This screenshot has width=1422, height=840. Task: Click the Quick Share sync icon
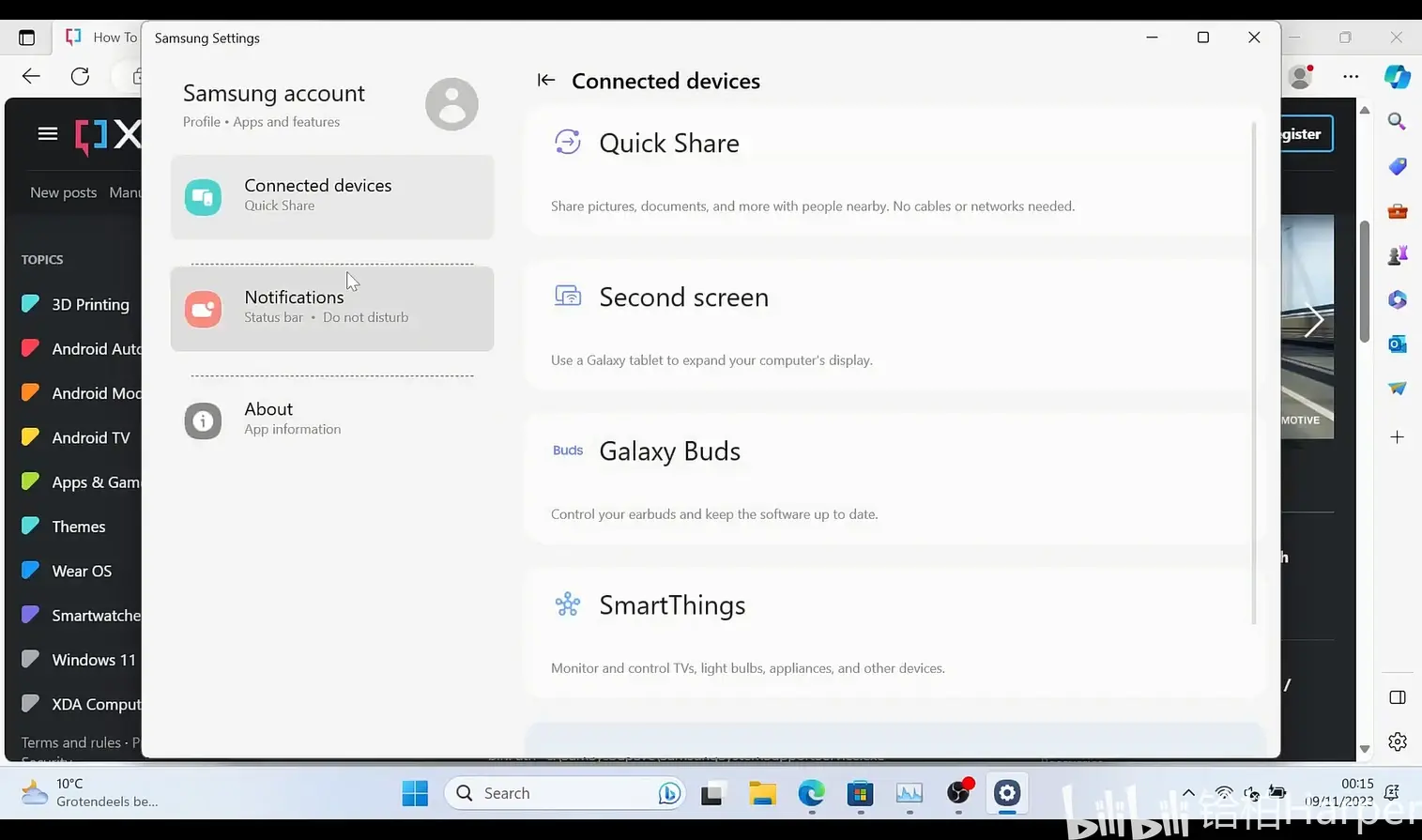[568, 142]
